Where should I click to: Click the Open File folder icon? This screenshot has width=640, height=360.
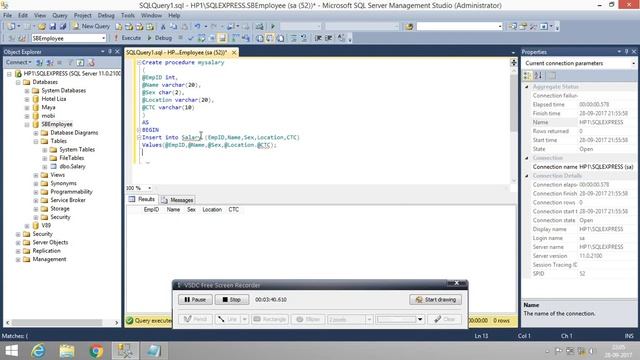(42, 26)
